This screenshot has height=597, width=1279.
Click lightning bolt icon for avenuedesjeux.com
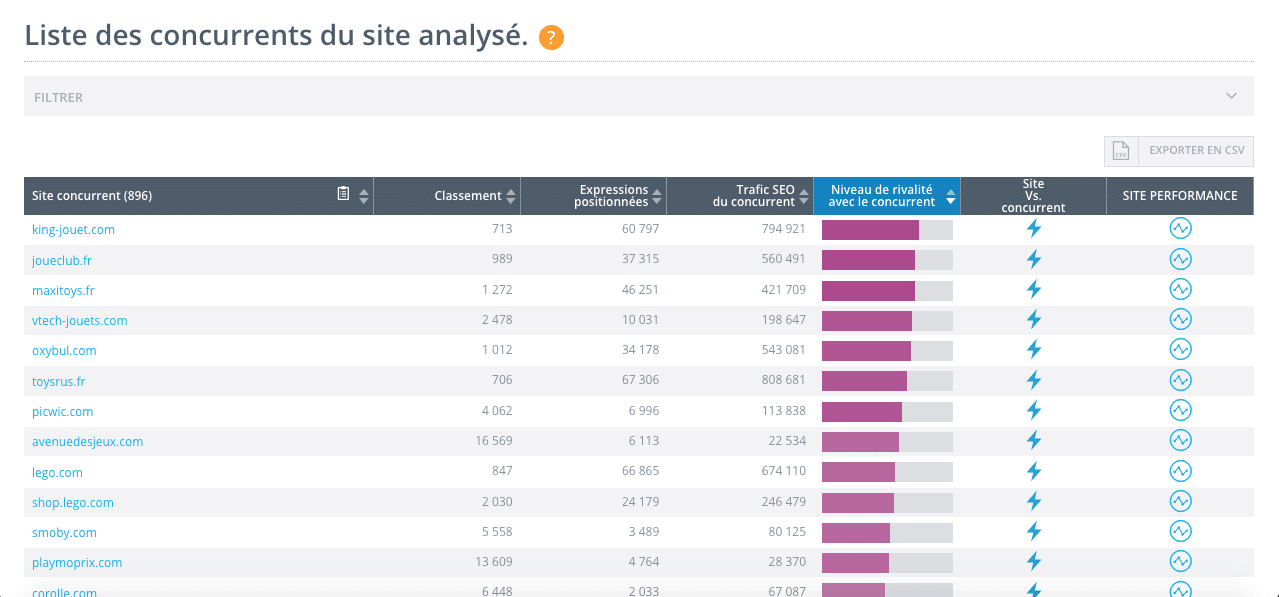tap(1034, 441)
